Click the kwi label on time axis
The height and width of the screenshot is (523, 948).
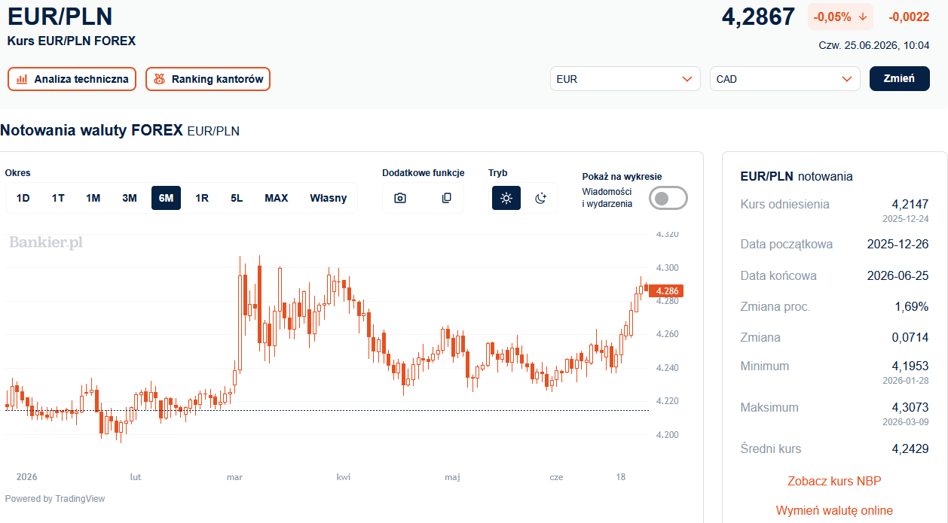[343, 477]
